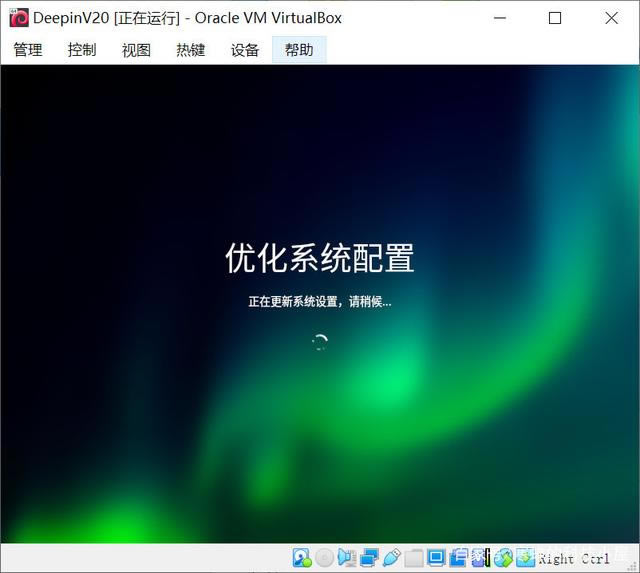Click the network adapters status icon
The width and height of the screenshot is (640, 573).
click(x=369, y=558)
